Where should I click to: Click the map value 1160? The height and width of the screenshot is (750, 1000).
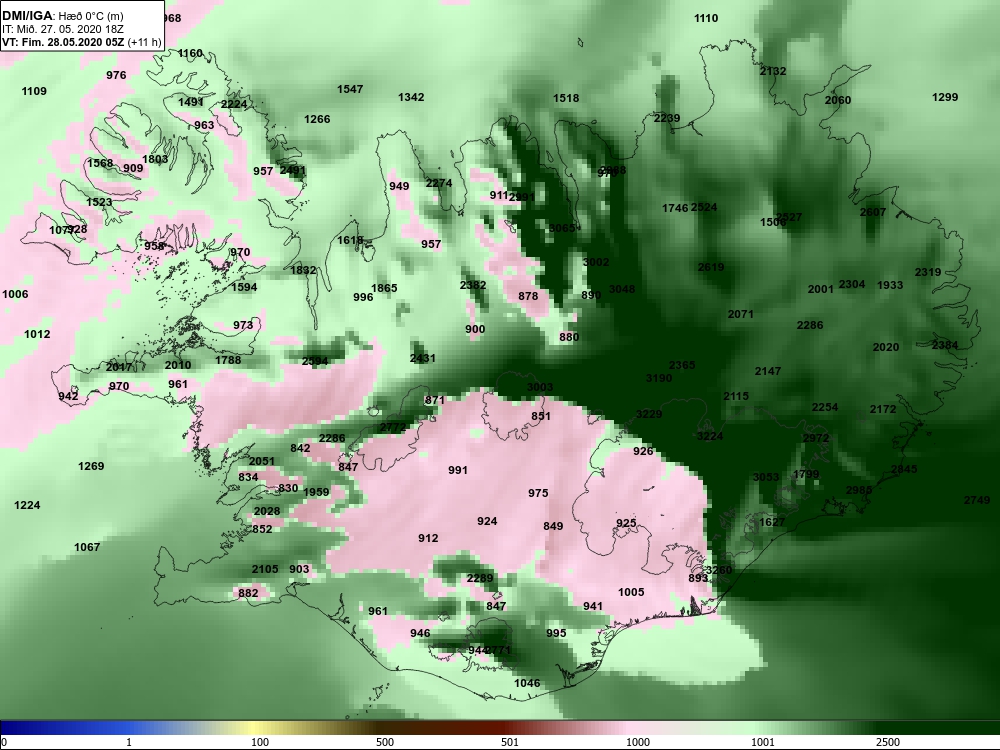point(190,54)
